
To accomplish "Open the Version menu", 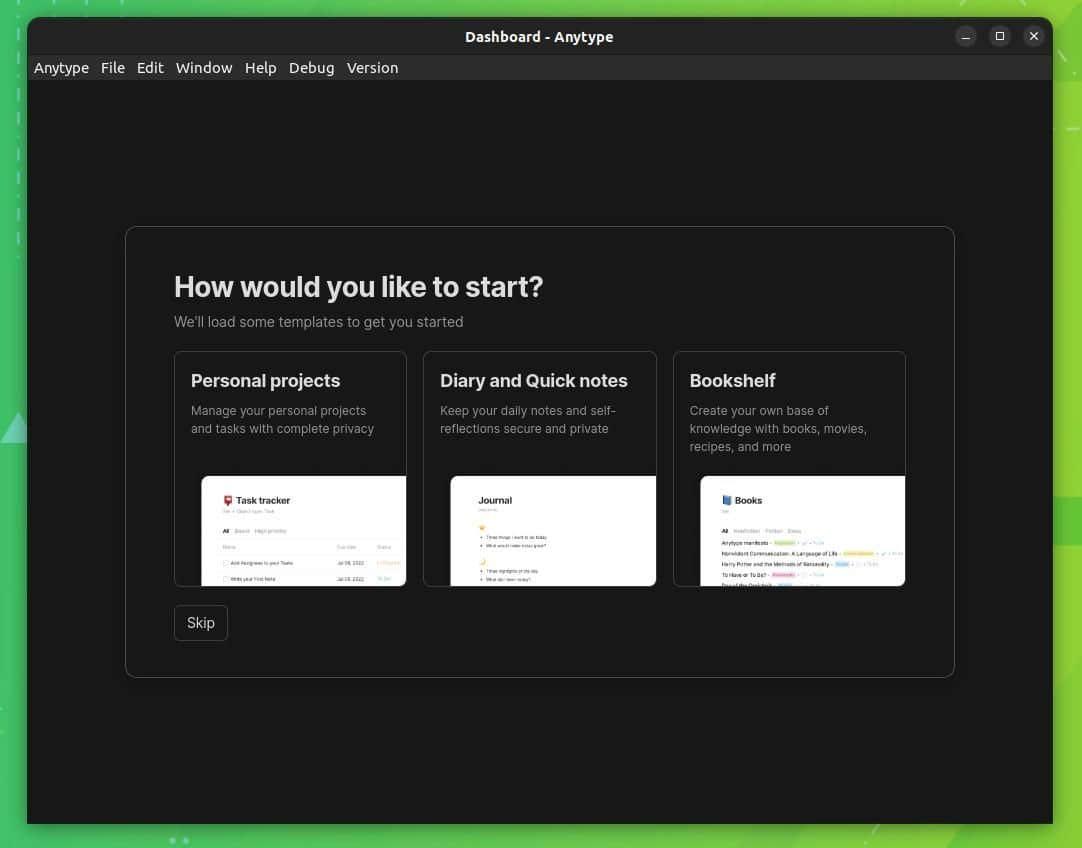I will [372, 68].
